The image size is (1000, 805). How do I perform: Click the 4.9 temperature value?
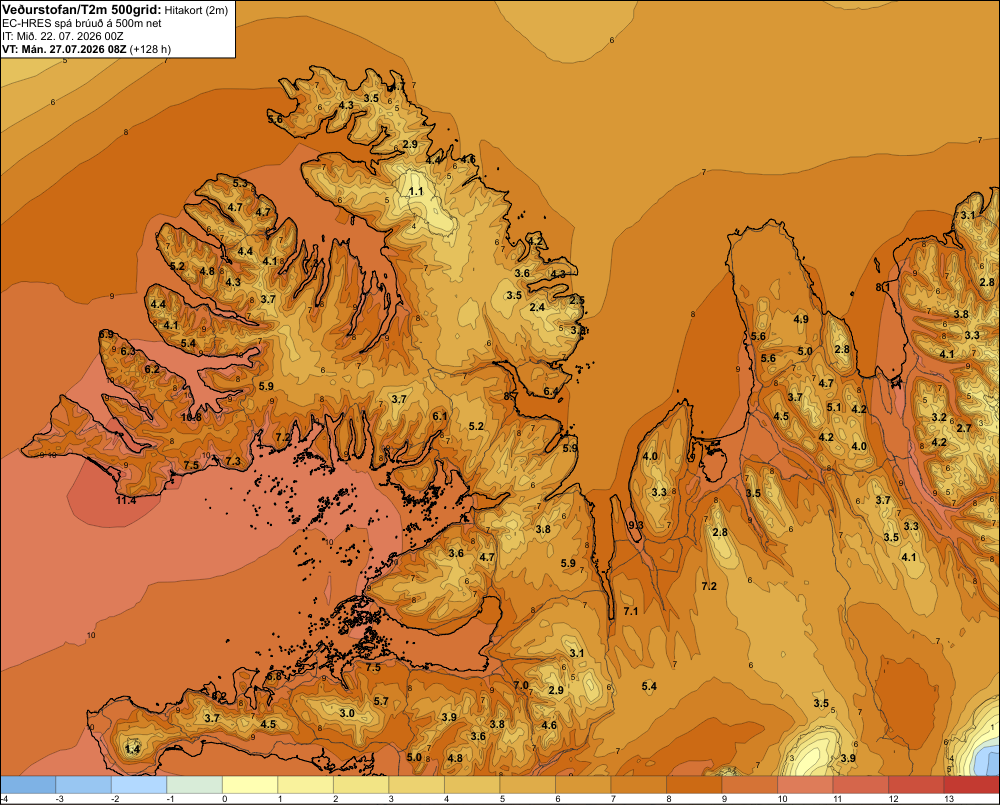[x=801, y=319]
